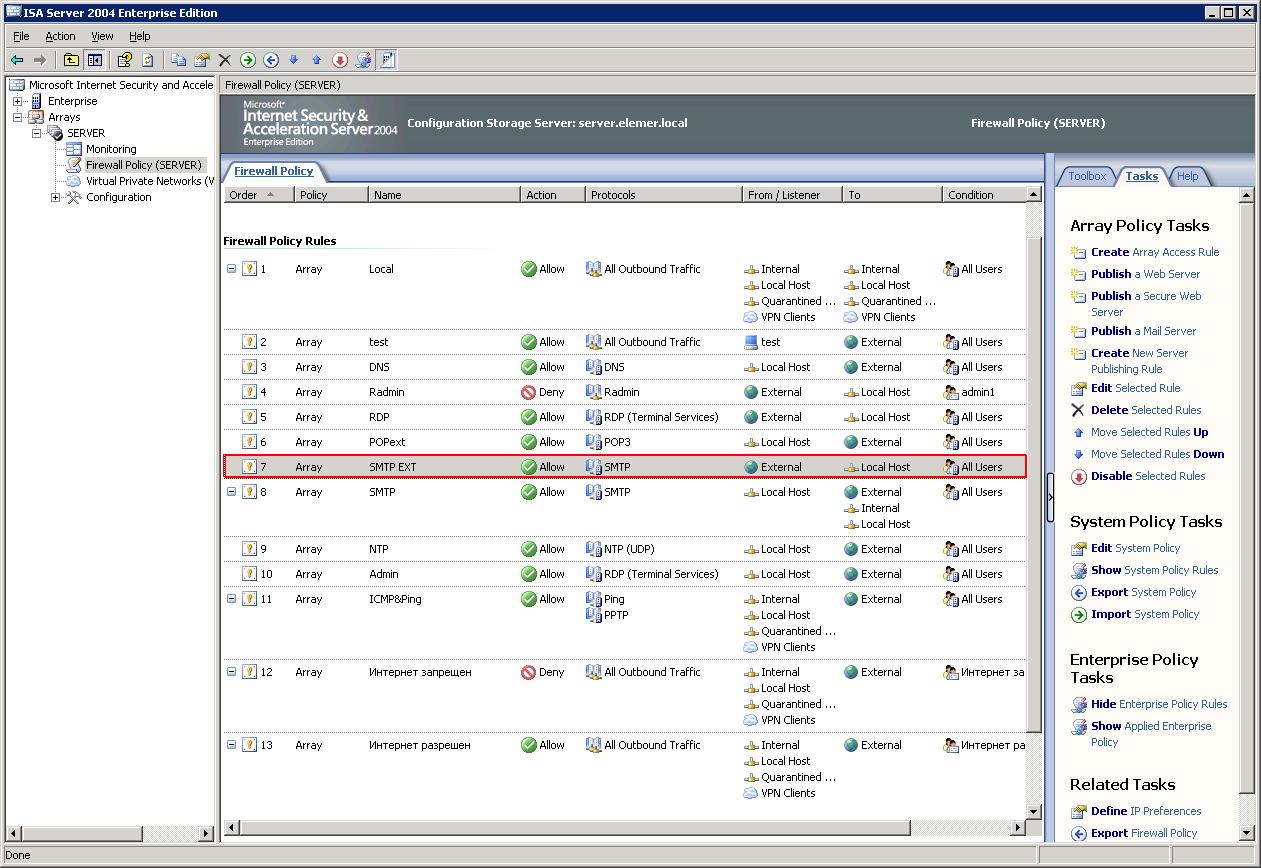This screenshot has height=868, width=1261.
Task: Click the green Allow icon of the DNS rule
Action: 529,367
